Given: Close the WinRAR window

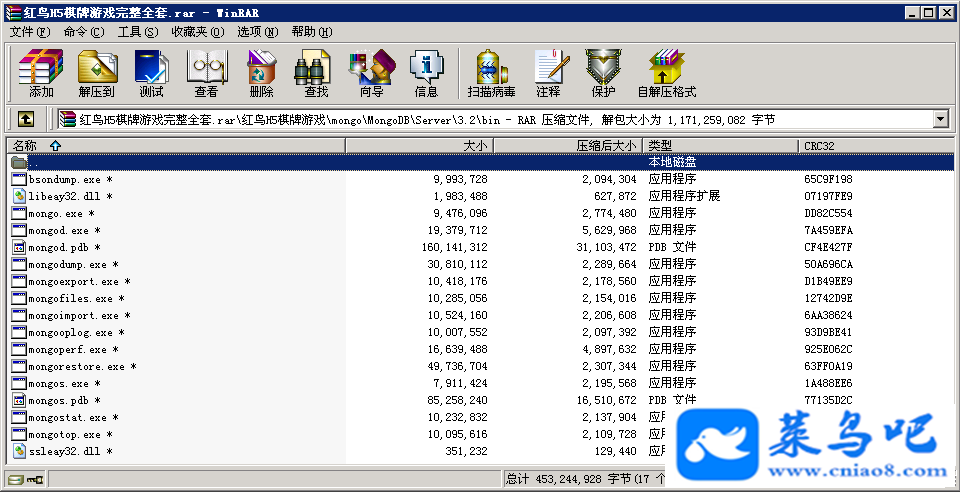Looking at the screenshot, I should pos(946,12).
